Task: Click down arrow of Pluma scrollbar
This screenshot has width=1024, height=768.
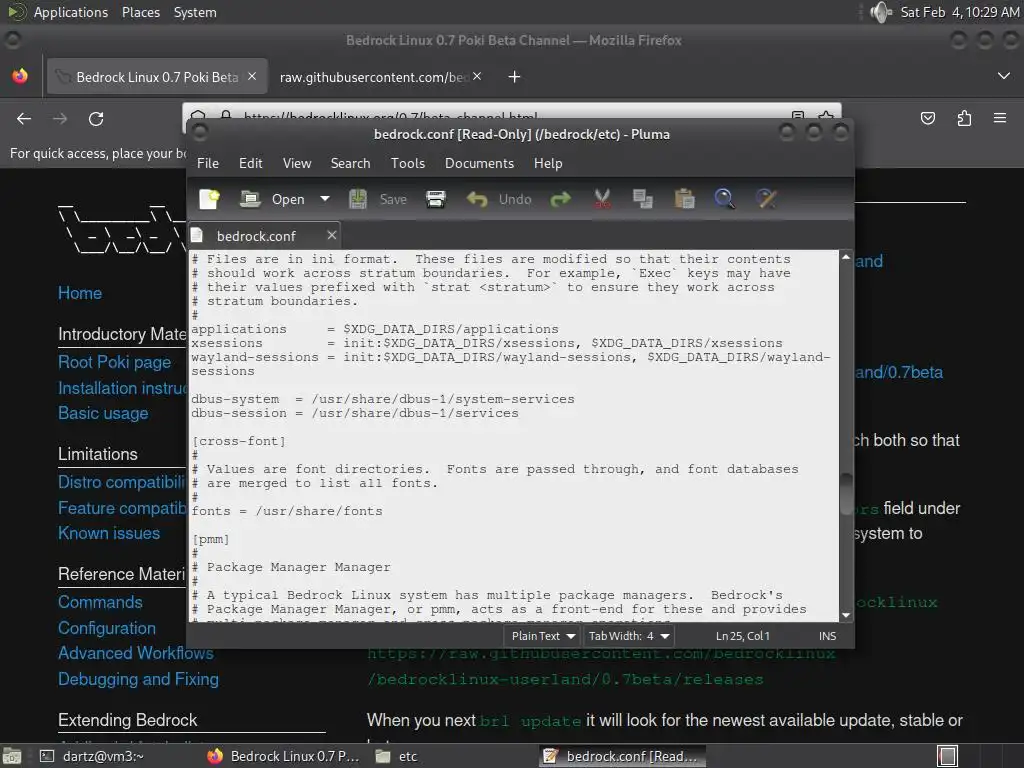Action: tap(846, 615)
